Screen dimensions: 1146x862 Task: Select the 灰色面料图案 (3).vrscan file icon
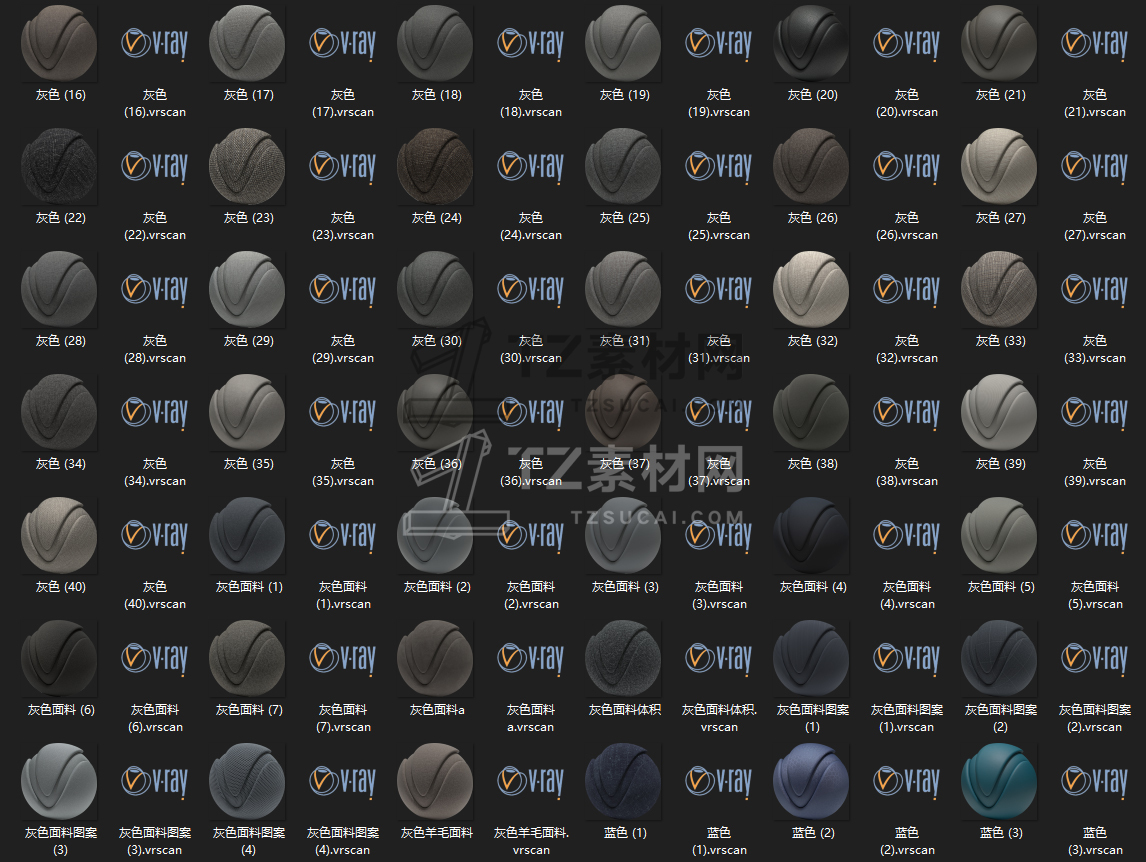154,780
